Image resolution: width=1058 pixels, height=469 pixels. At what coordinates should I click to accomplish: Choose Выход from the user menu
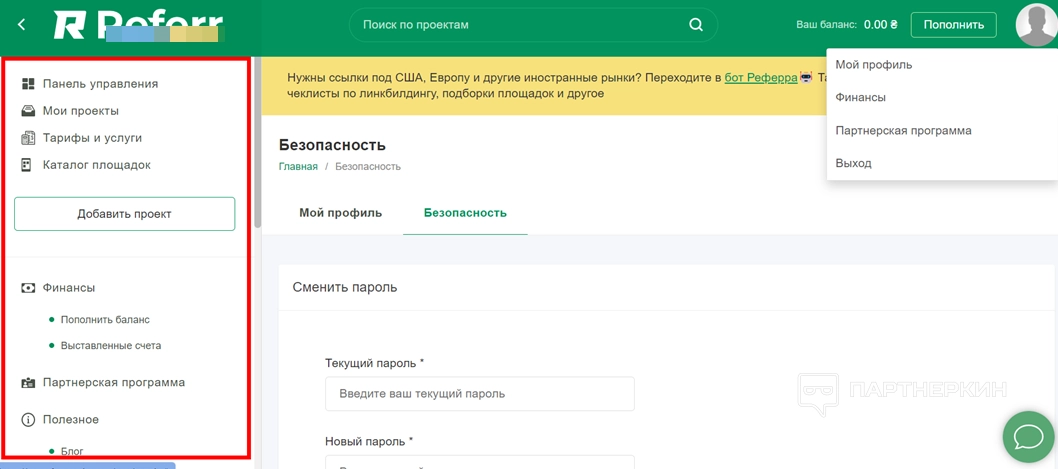(853, 163)
